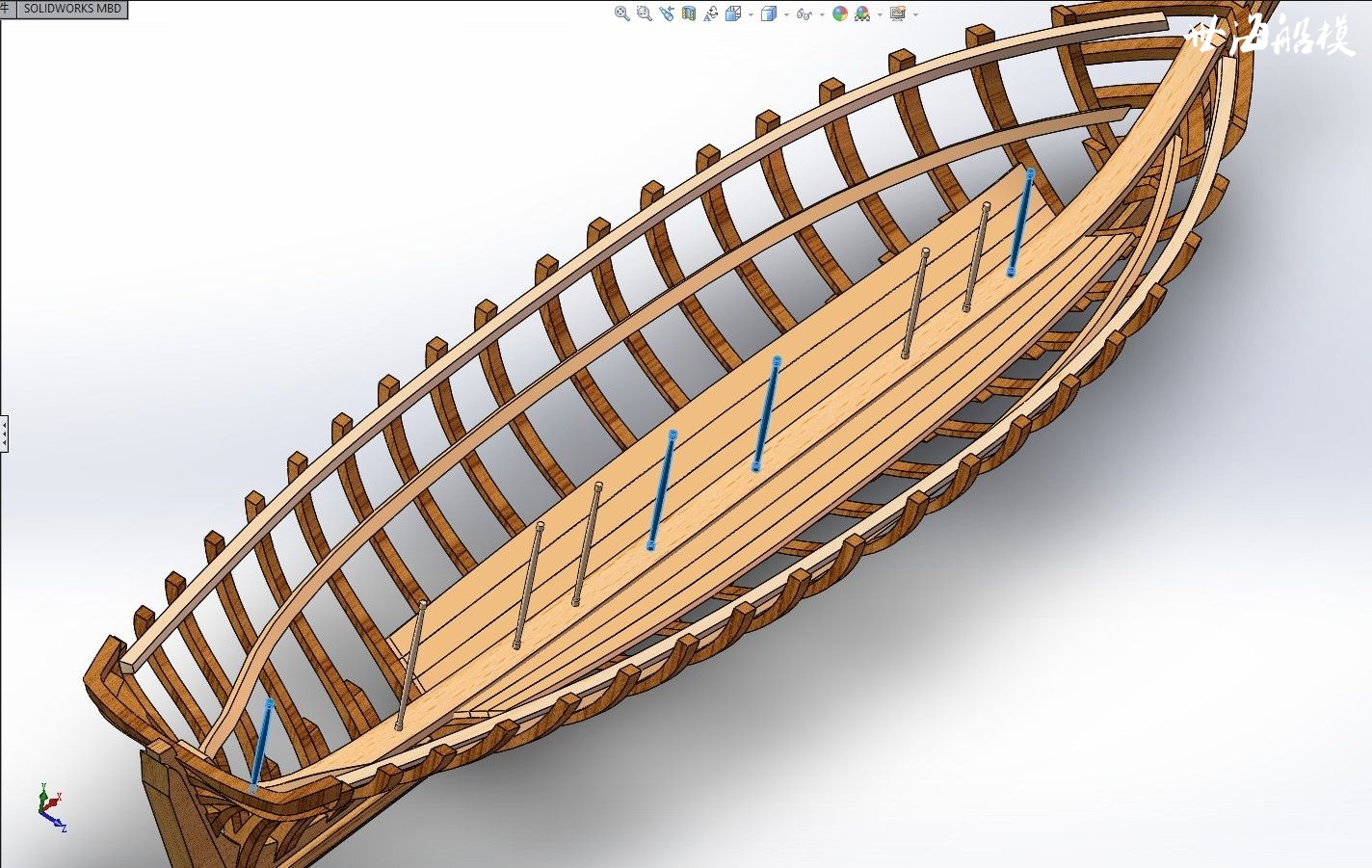
Task: Expand the Display Style dropdown arrow
Action: point(786,14)
